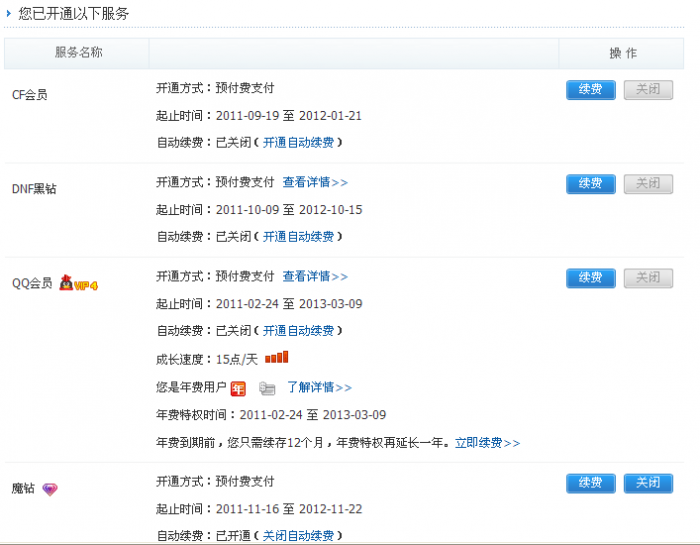Select the 魔钻 service name text
The width and height of the screenshot is (700, 545).
[x=23, y=488]
